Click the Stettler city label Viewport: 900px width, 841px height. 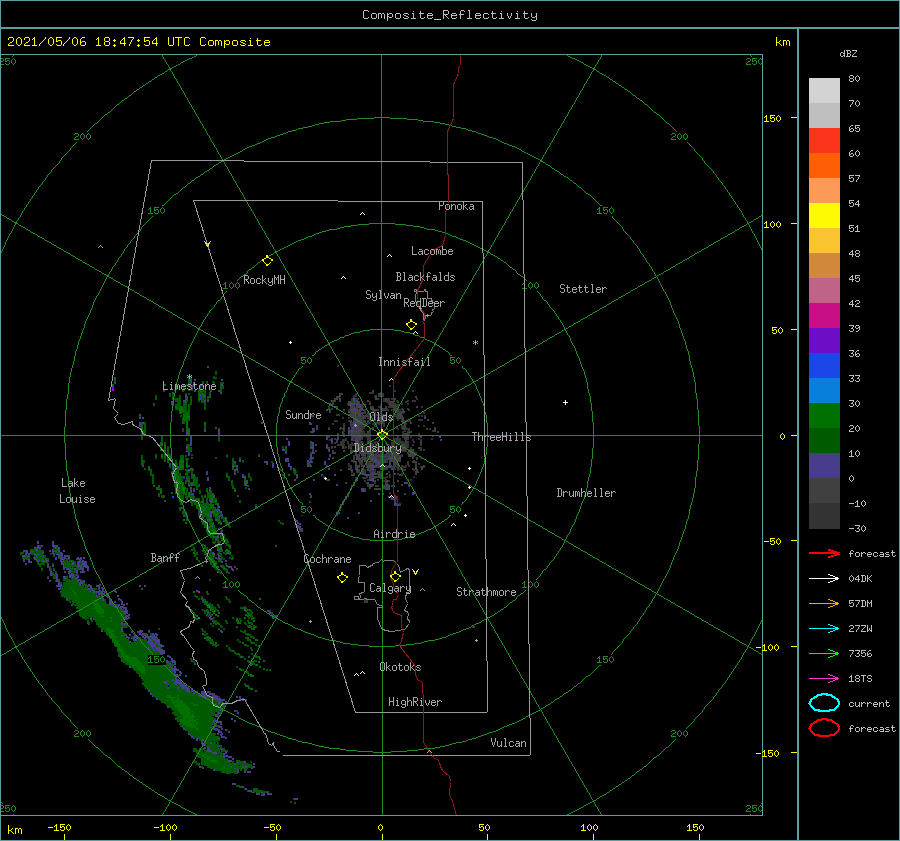pos(583,289)
